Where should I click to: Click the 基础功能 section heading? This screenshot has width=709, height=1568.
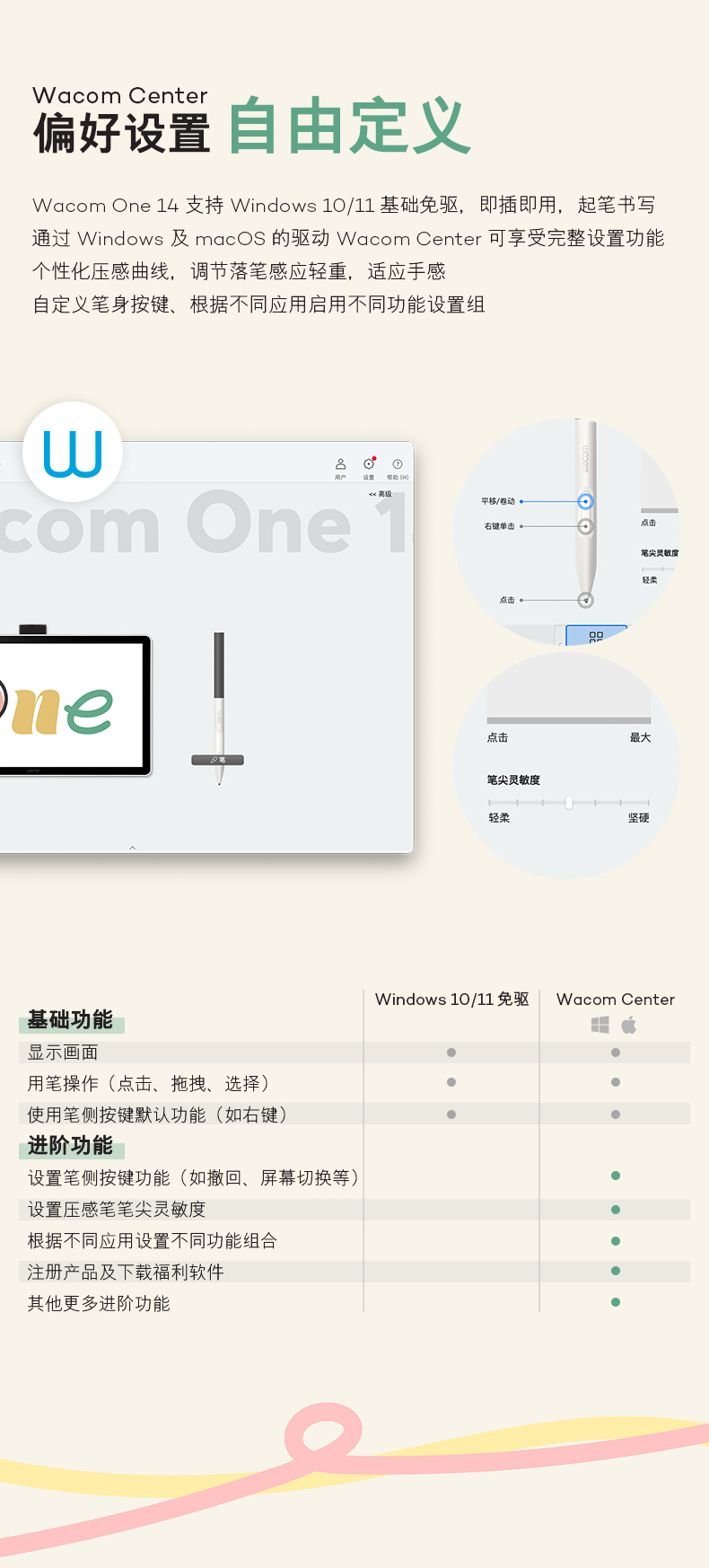70,1020
